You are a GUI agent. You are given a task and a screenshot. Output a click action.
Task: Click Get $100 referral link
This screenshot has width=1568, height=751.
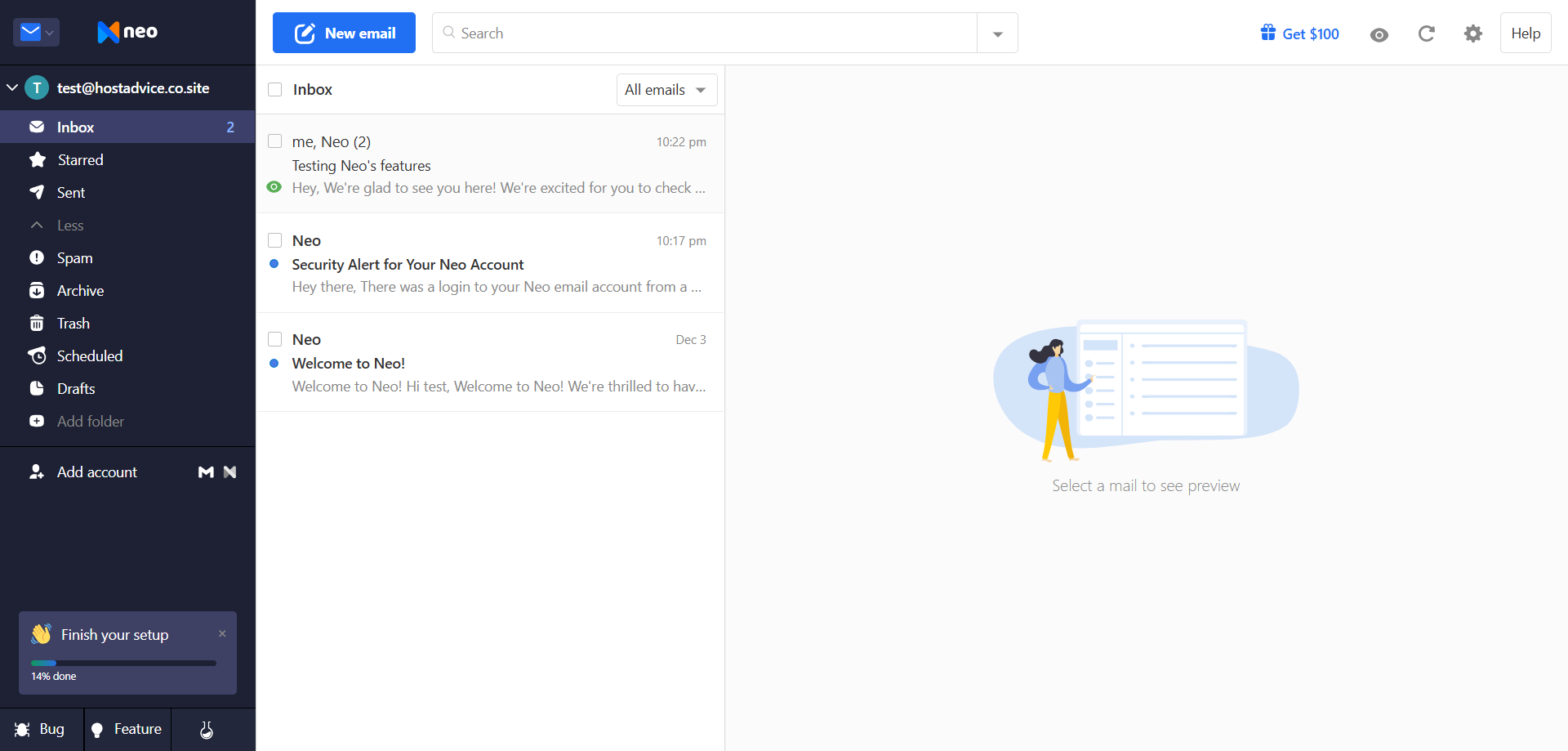1300,34
